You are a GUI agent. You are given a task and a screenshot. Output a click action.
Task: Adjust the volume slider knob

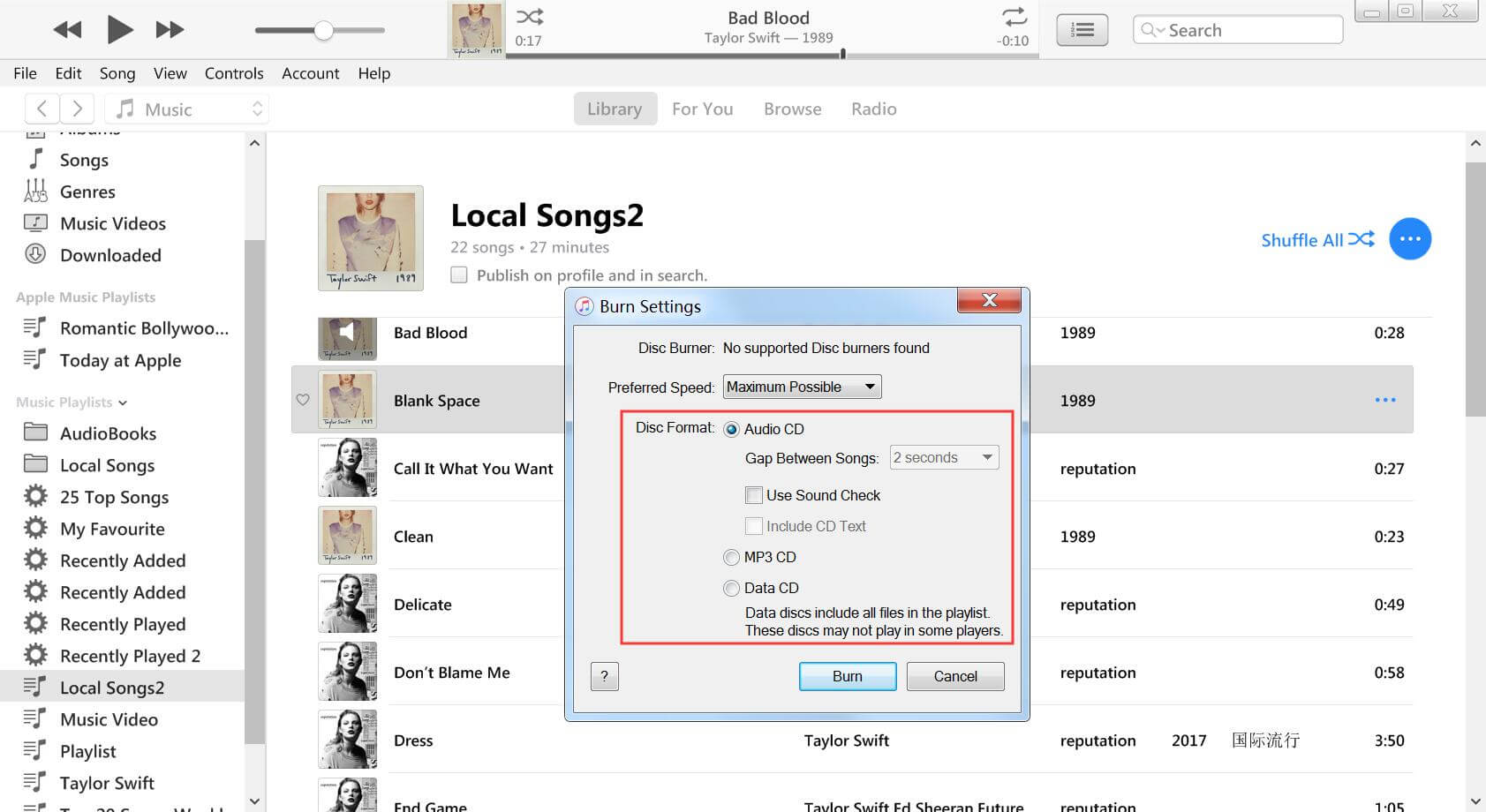(x=324, y=30)
